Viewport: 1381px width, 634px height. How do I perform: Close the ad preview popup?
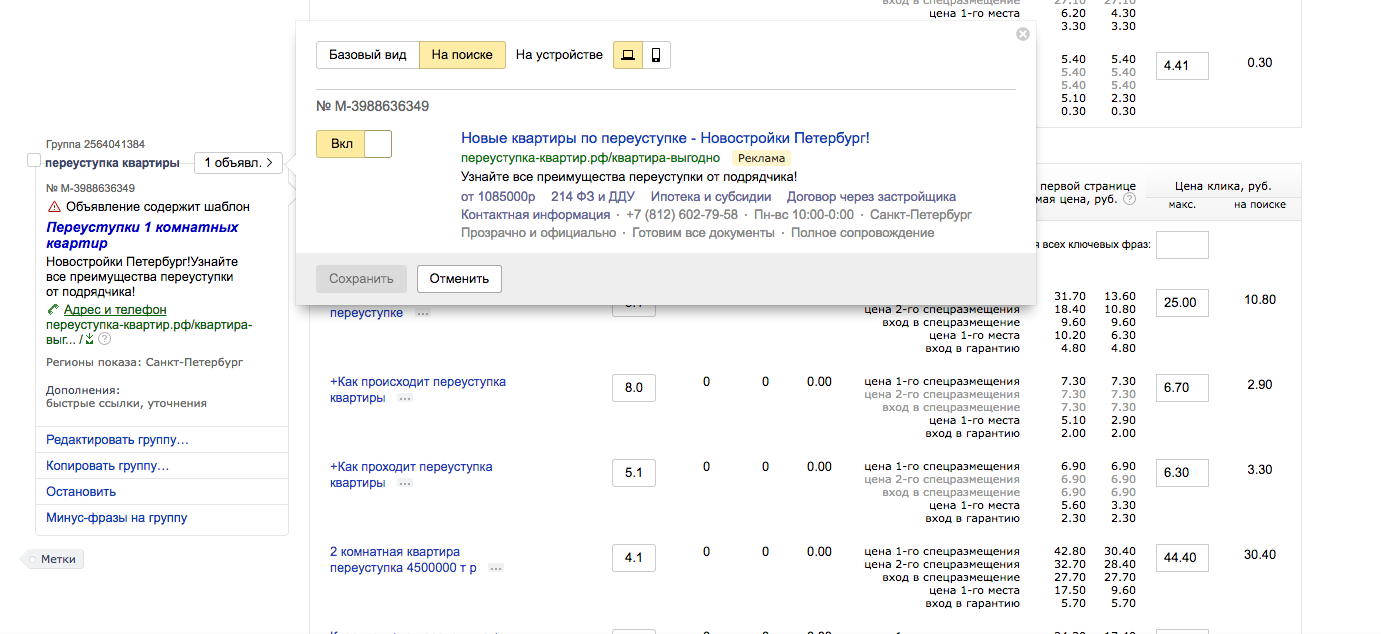1022,34
